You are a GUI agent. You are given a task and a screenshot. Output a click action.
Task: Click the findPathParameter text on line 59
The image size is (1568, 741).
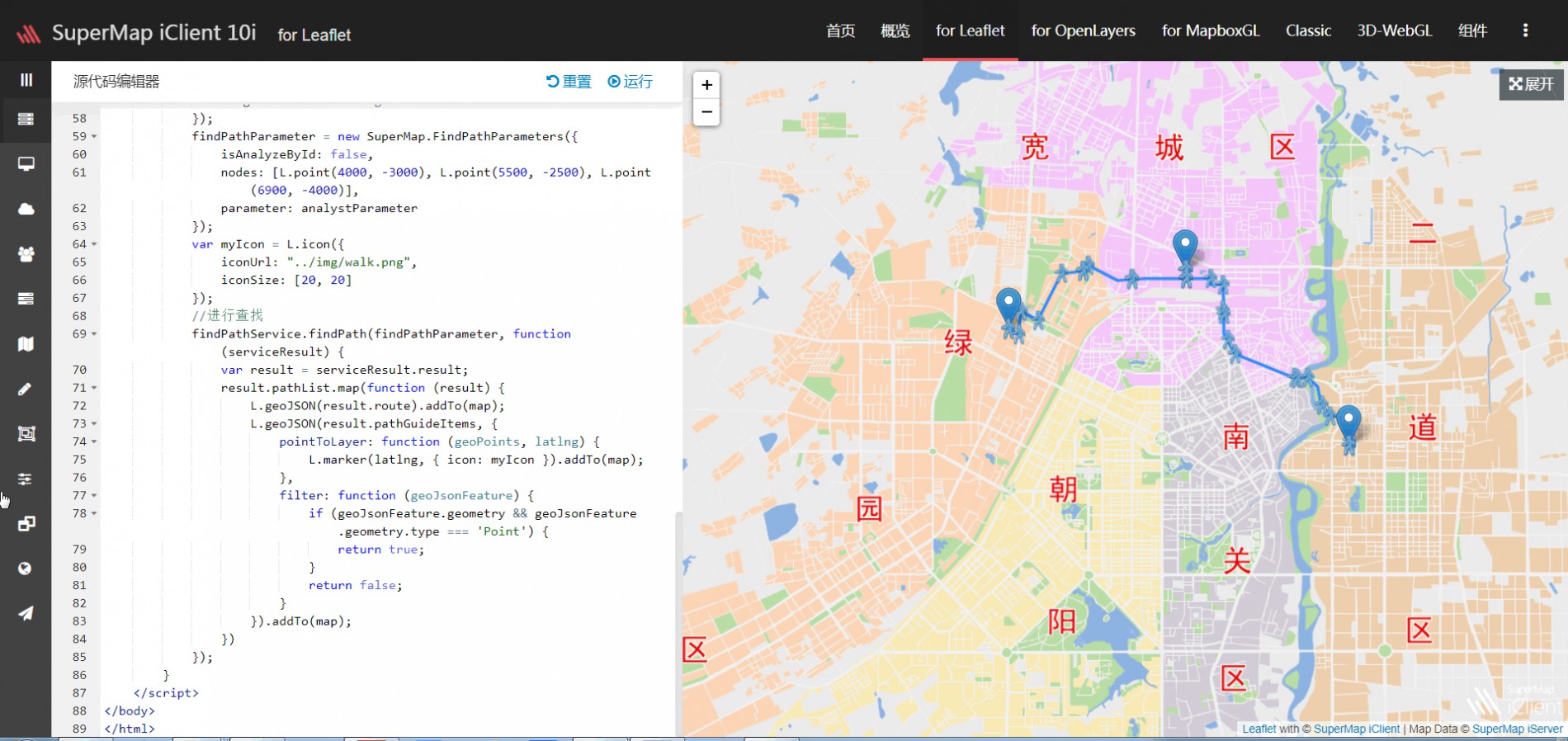pyautogui.click(x=253, y=137)
